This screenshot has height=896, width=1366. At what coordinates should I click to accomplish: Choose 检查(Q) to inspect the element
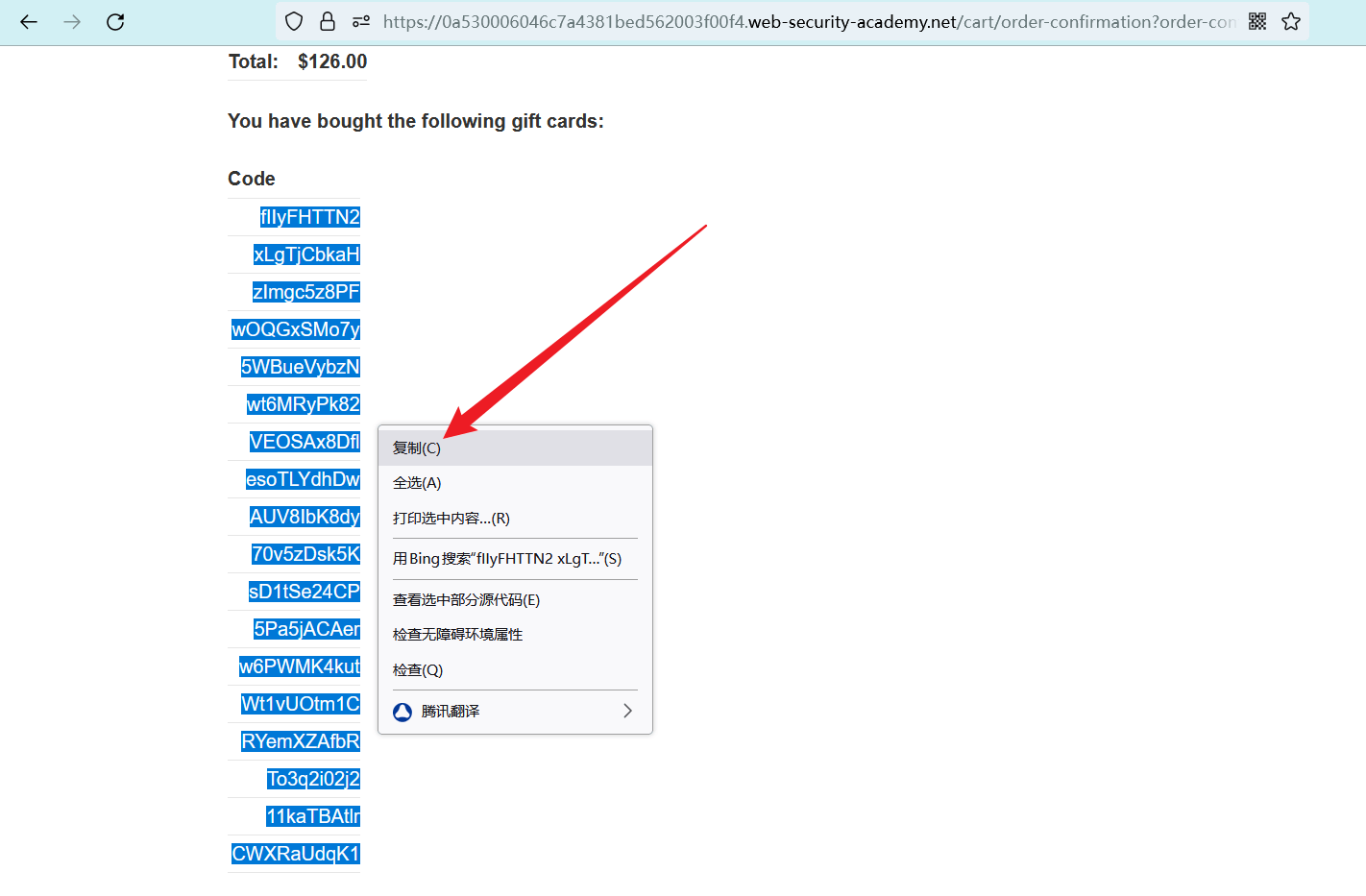[x=418, y=670]
